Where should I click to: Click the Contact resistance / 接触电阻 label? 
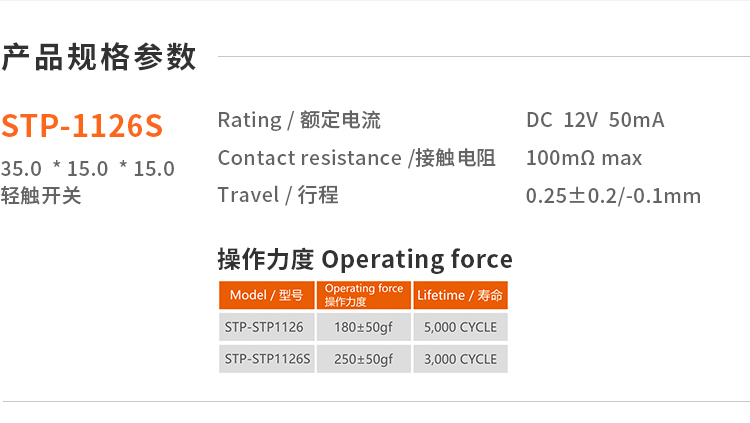pyautogui.click(x=356, y=158)
